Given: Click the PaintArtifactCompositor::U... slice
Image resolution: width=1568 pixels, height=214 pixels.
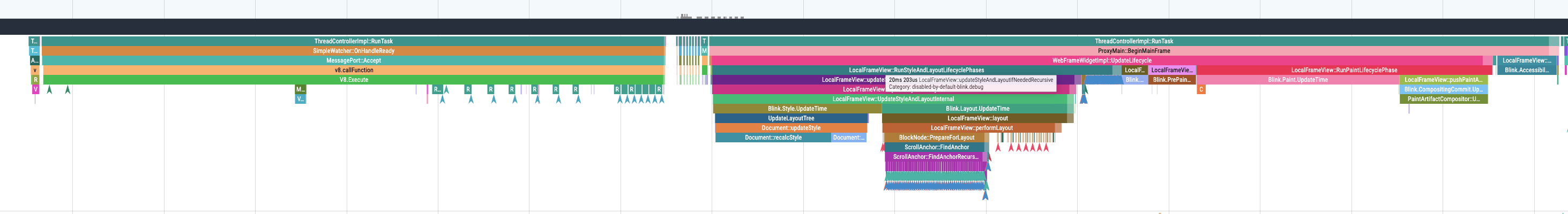Looking at the screenshot, I should click(1443, 99).
